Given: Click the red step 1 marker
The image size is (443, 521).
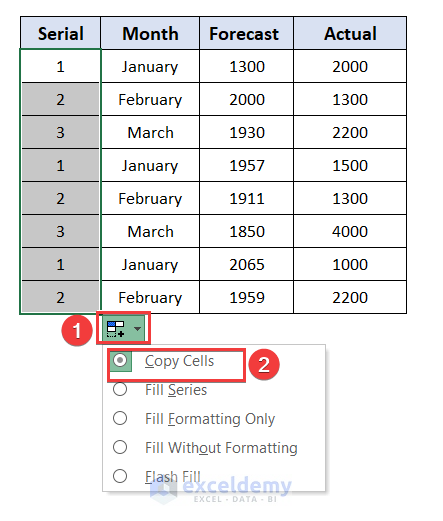Looking at the screenshot, I should [x=77, y=331].
